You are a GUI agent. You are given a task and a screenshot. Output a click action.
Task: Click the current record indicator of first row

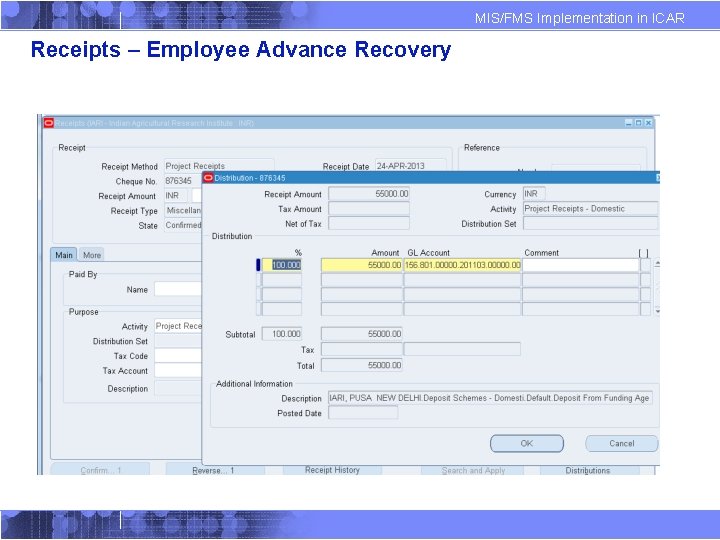pyautogui.click(x=258, y=265)
